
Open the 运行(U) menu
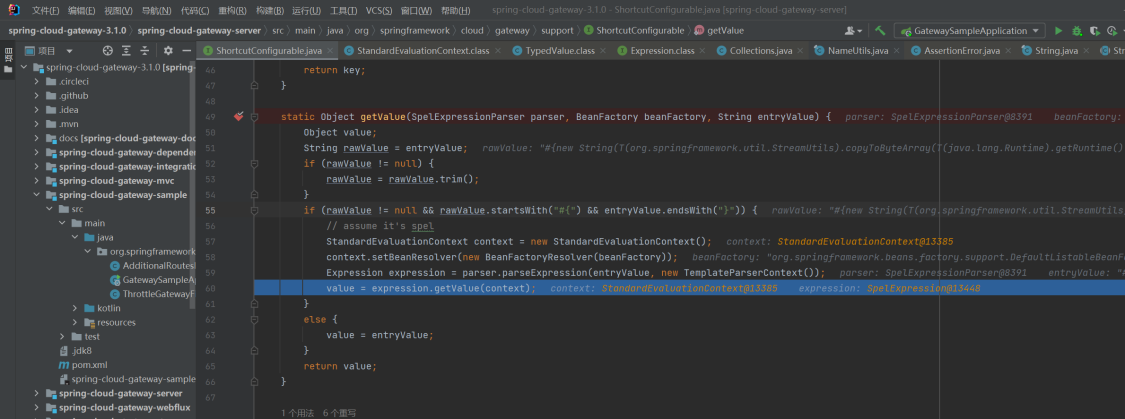coord(307,11)
